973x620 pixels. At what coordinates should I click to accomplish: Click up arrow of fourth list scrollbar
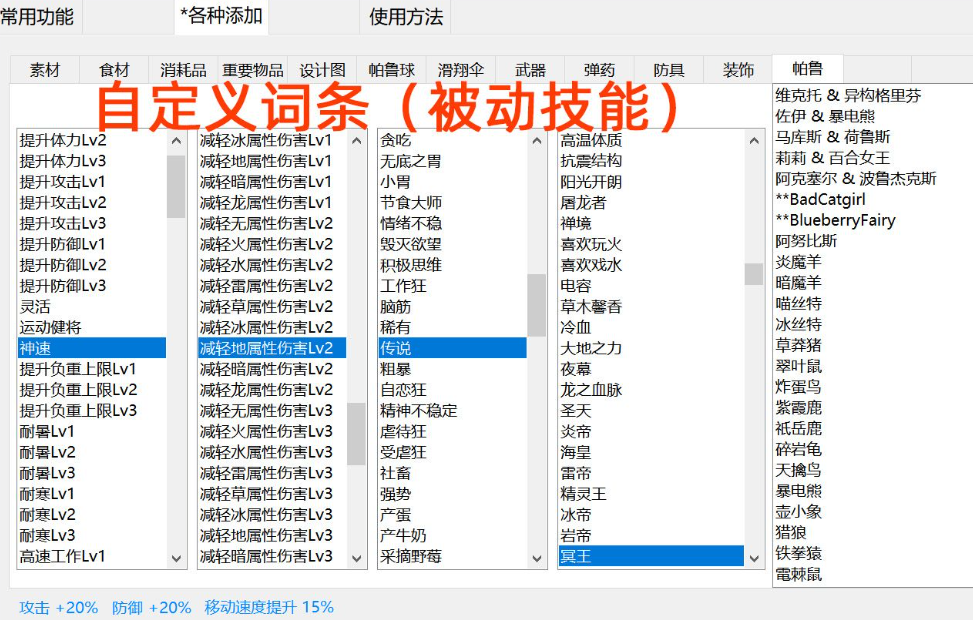click(x=754, y=141)
